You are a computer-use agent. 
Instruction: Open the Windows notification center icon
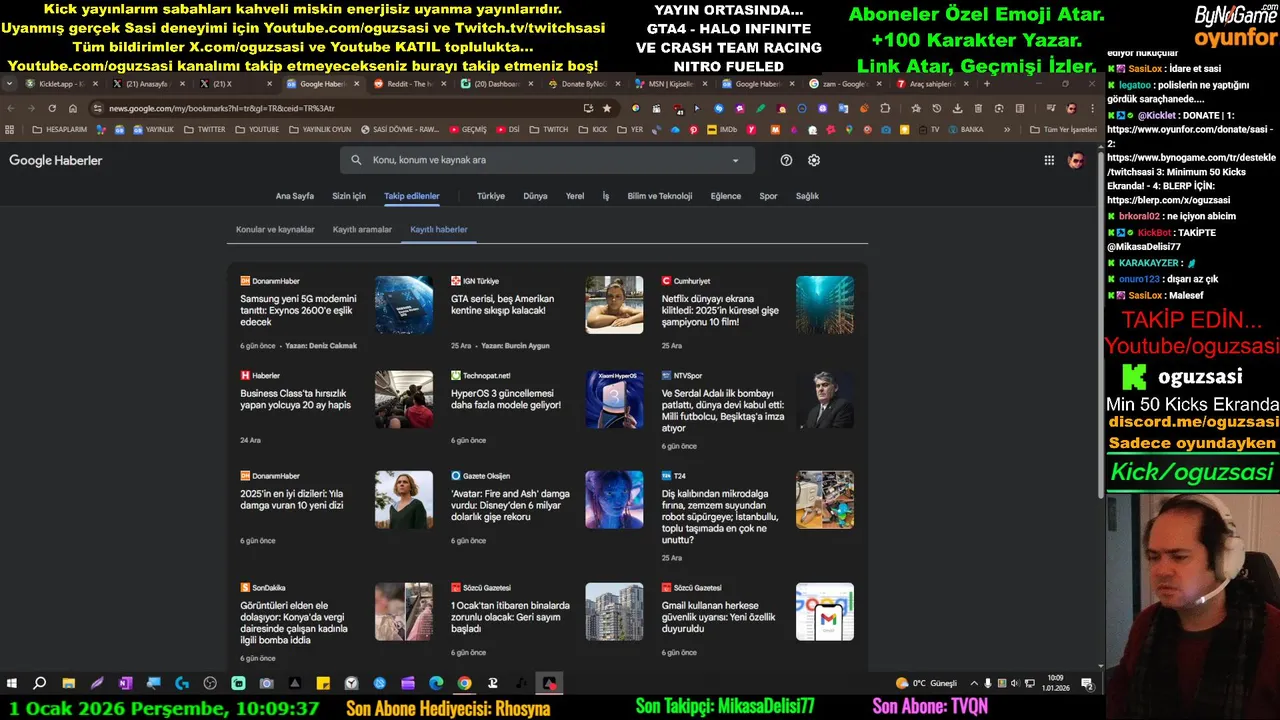click(1086, 684)
